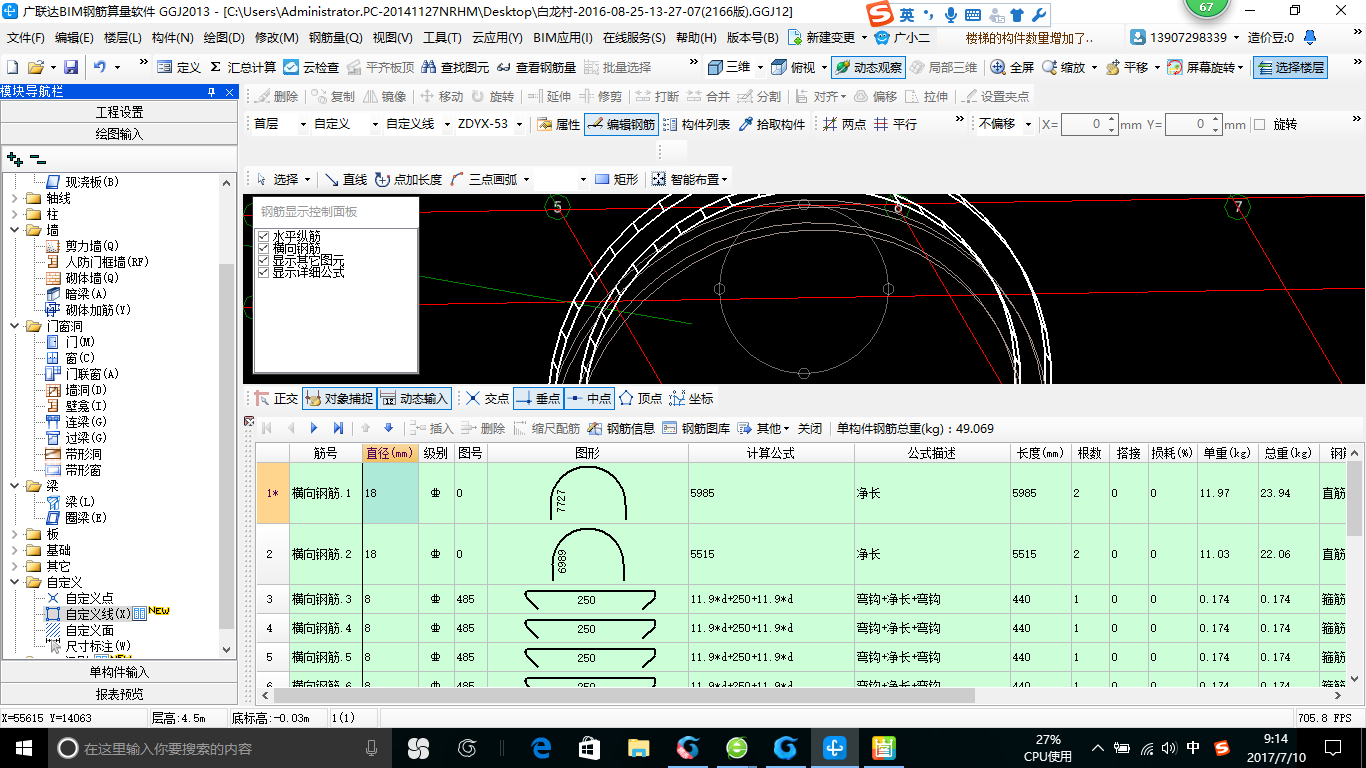1366x768 pixels.
Task: Open 汇总计算 summary calculation
Action: (x=243, y=67)
